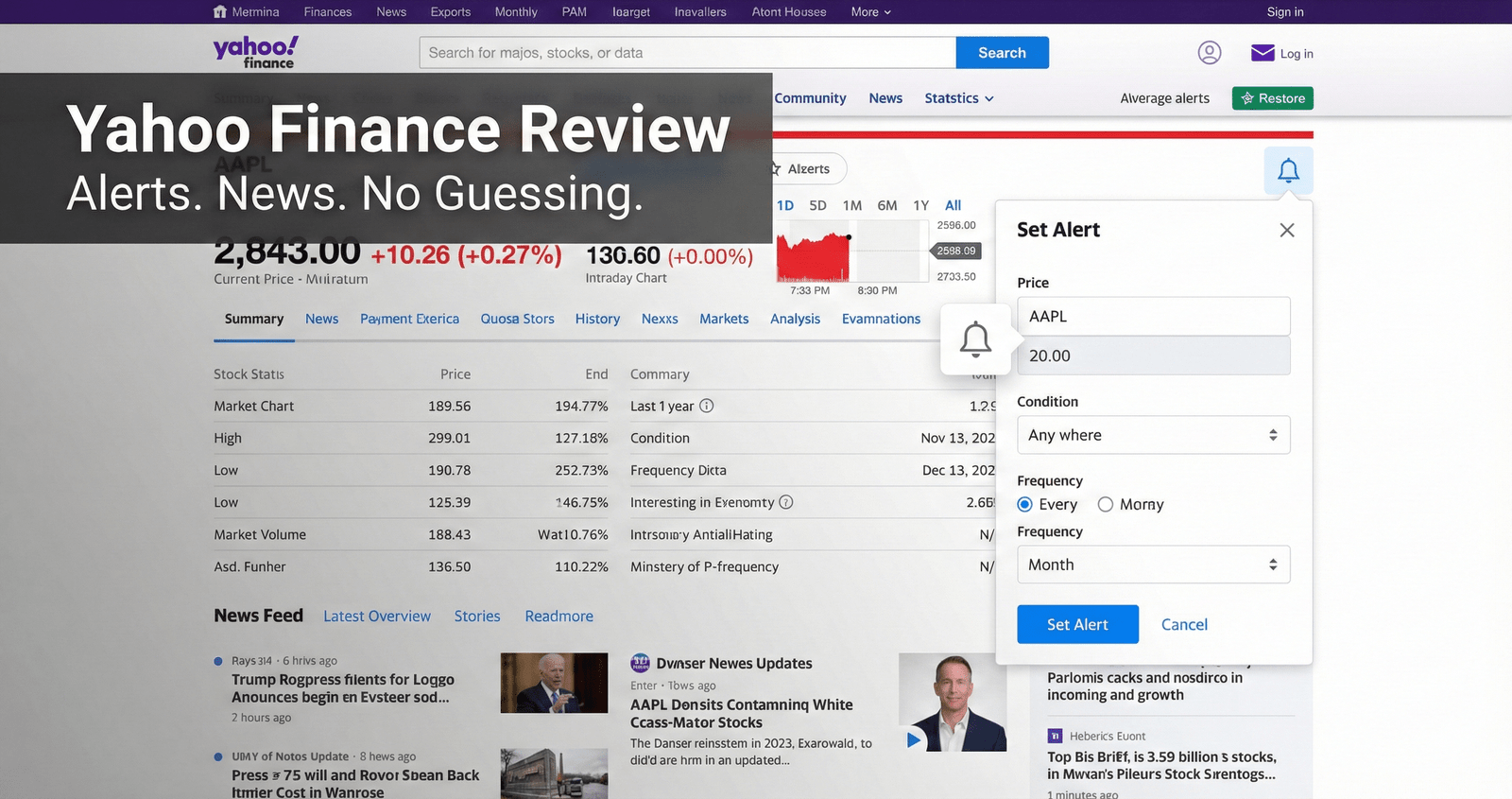Open Monthly in top navigation
1512x799 pixels.
pyautogui.click(x=516, y=12)
